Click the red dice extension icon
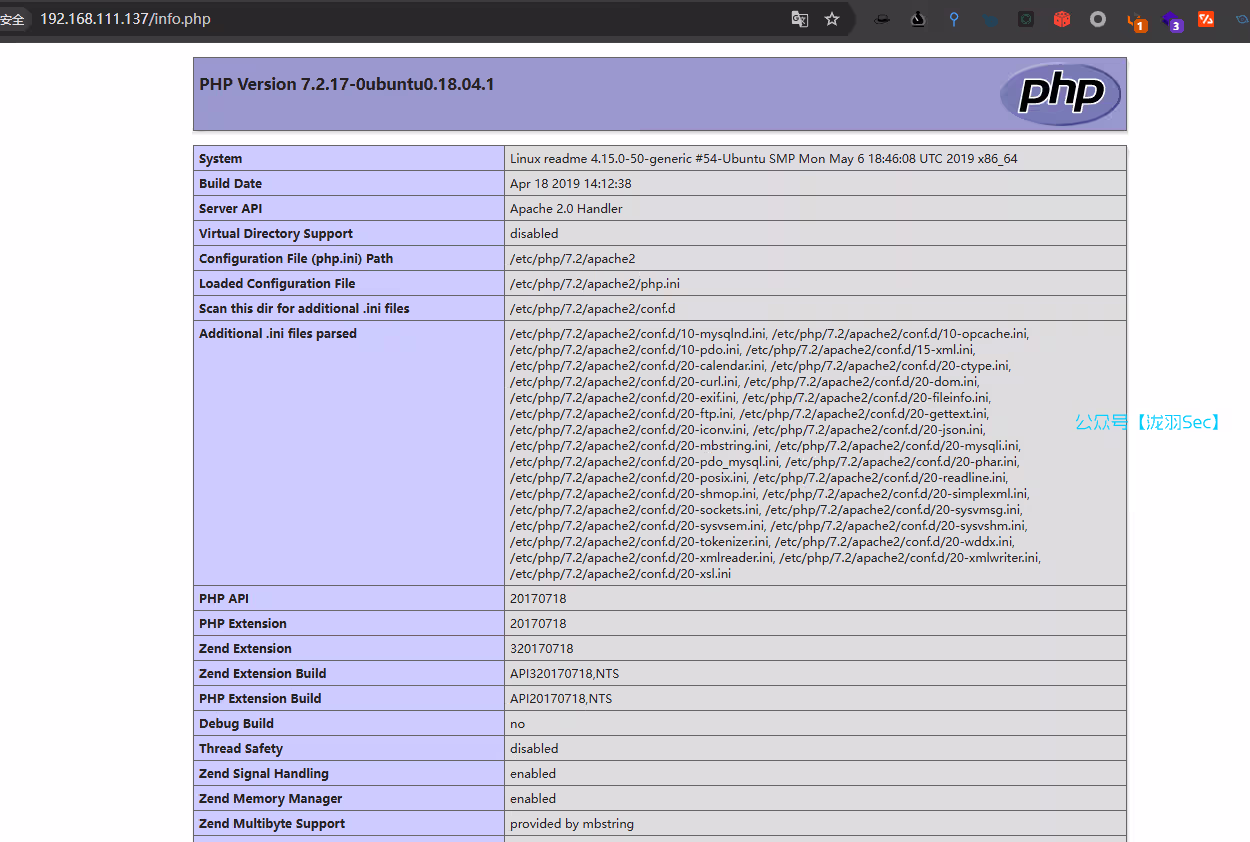This screenshot has width=1250, height=842. coord(1062,19)
